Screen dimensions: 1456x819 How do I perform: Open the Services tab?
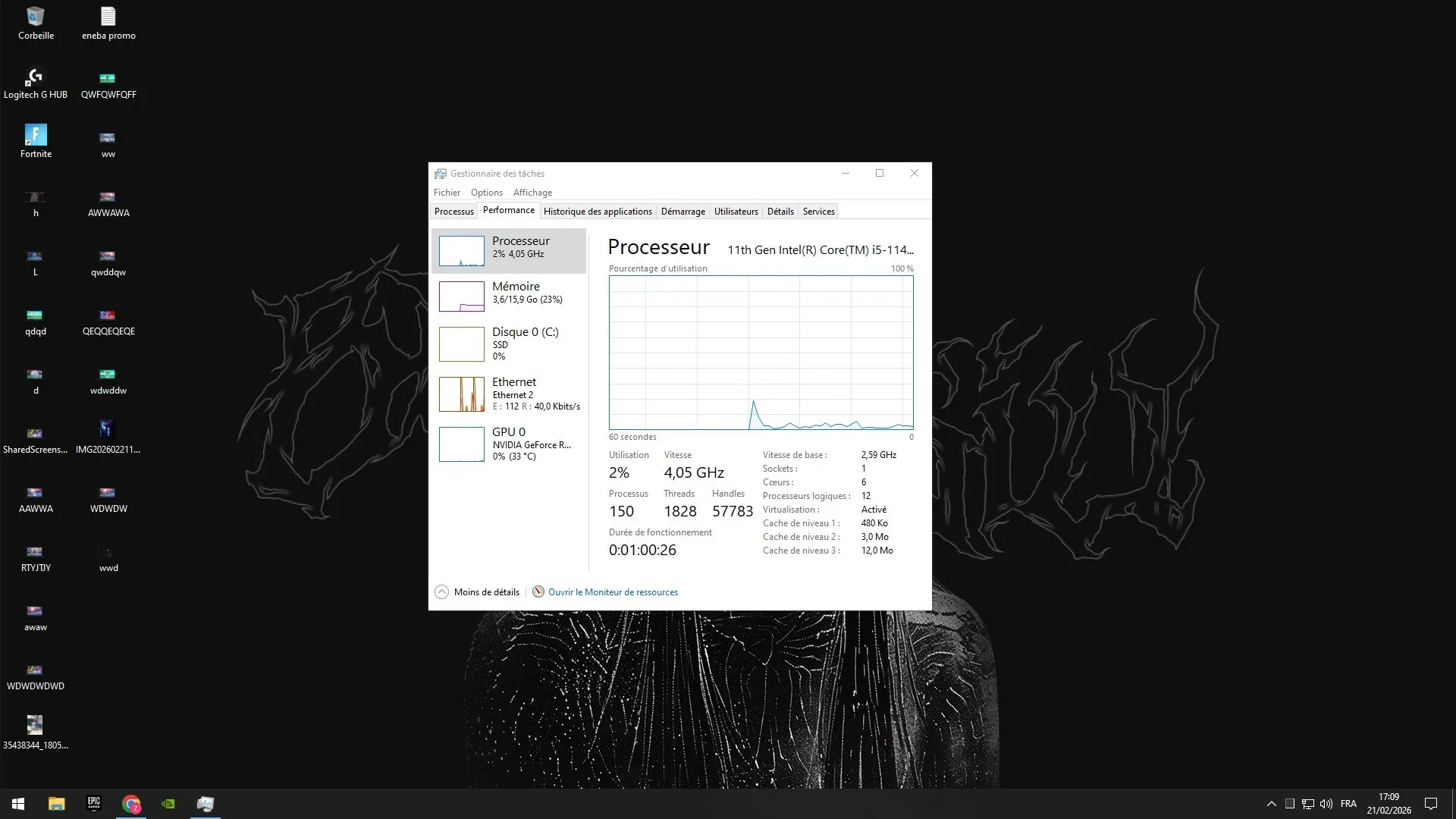coord(818,212)
